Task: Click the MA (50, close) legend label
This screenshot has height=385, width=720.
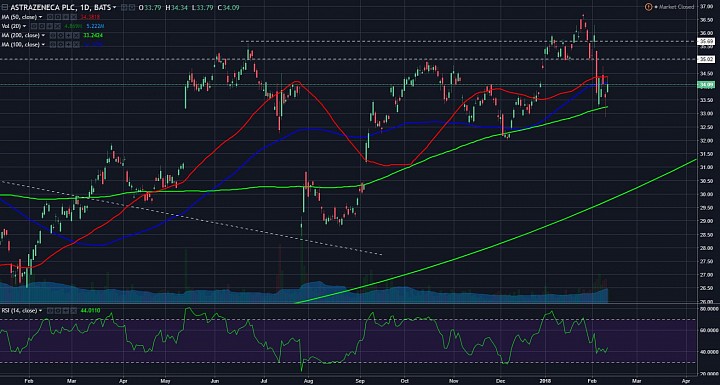Action: (19, 17)
